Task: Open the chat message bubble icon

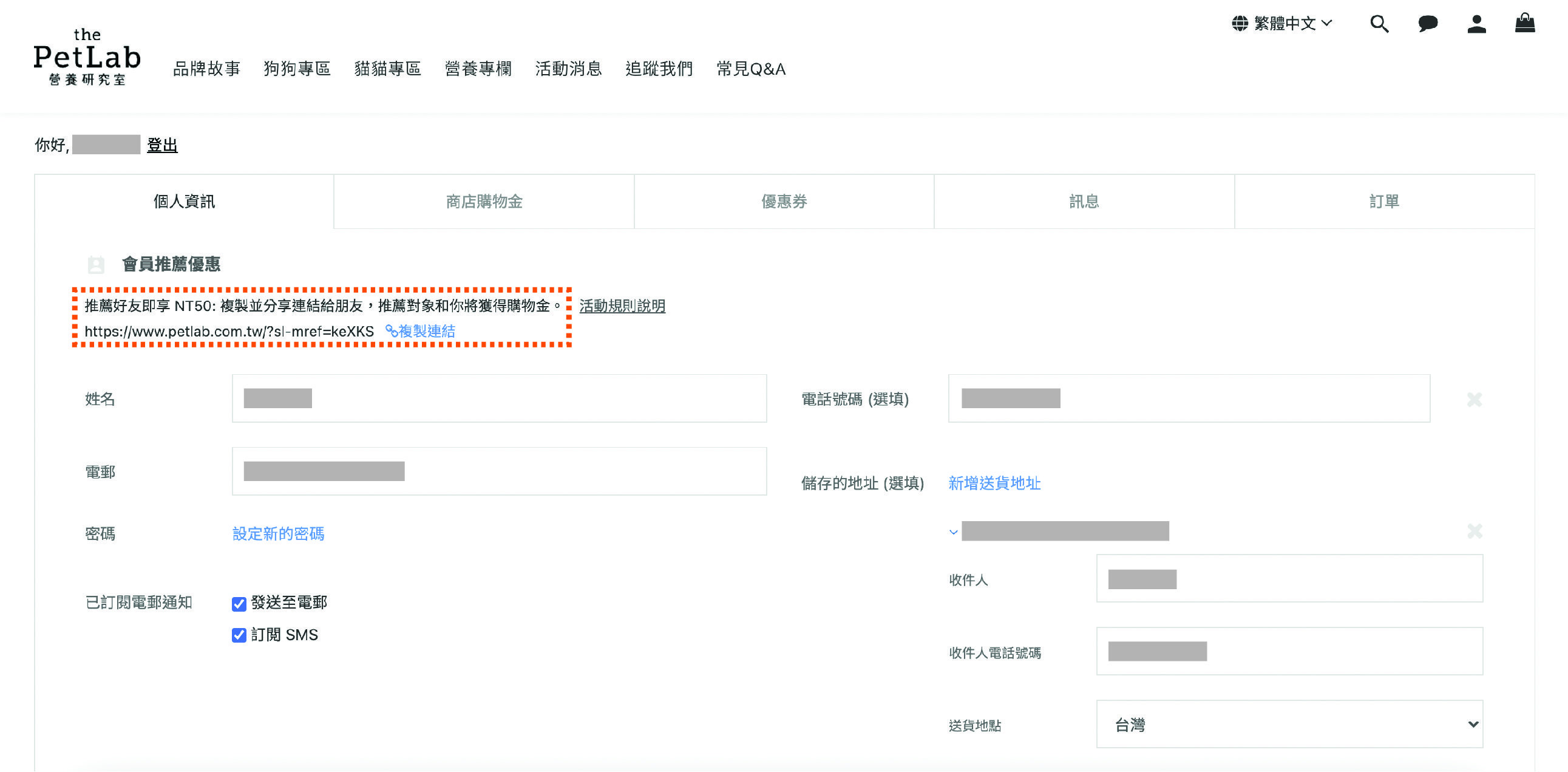Action: [1427, 24]
